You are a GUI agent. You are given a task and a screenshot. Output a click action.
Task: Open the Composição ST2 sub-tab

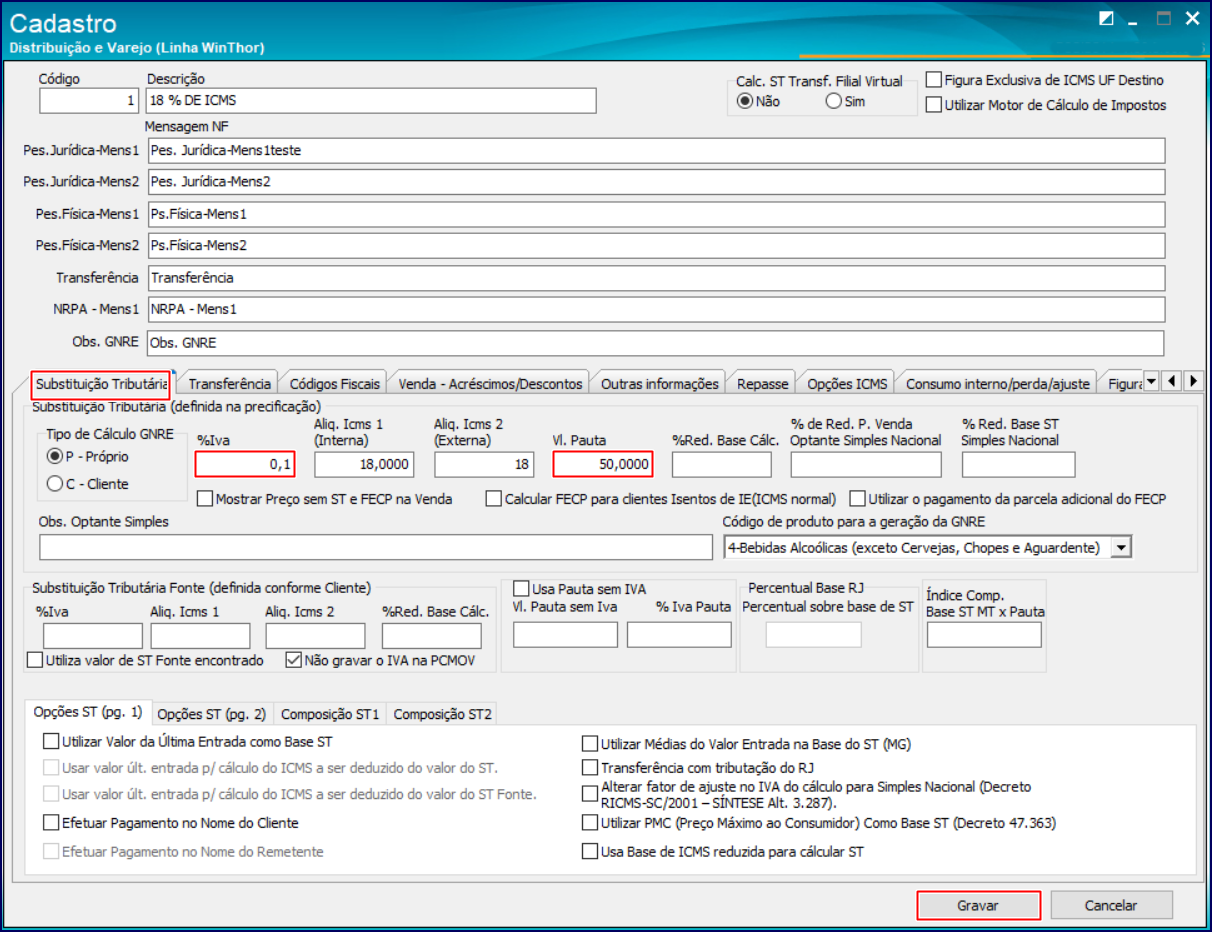point(442,714)
